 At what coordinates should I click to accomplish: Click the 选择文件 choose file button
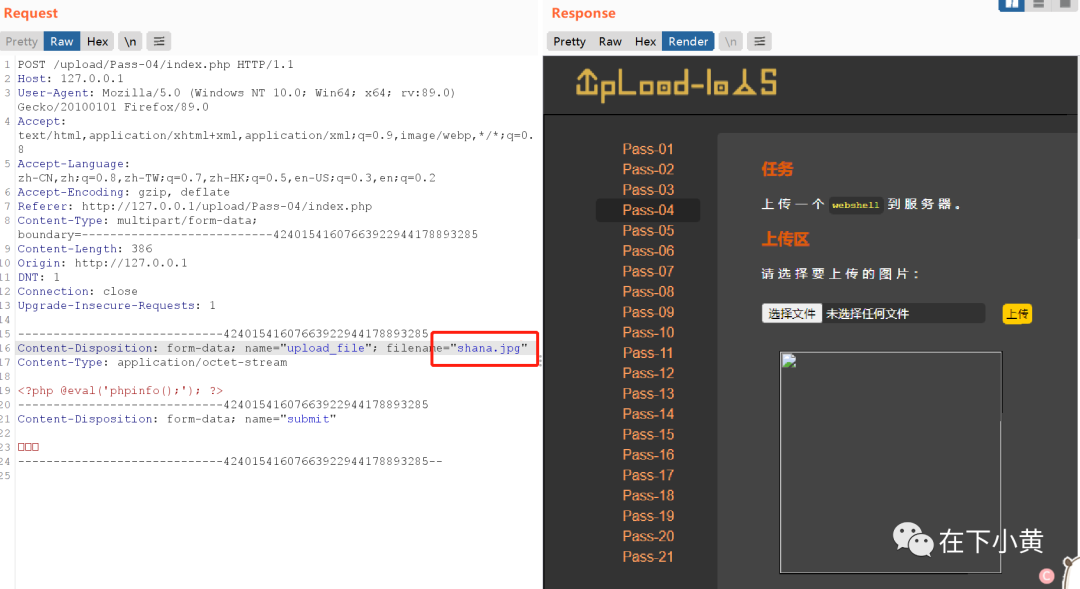[791, 313]
